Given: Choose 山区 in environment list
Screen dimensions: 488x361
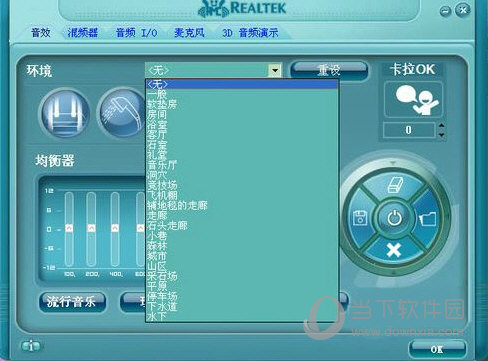Looking at the screenshot, I should coord(242,266).
